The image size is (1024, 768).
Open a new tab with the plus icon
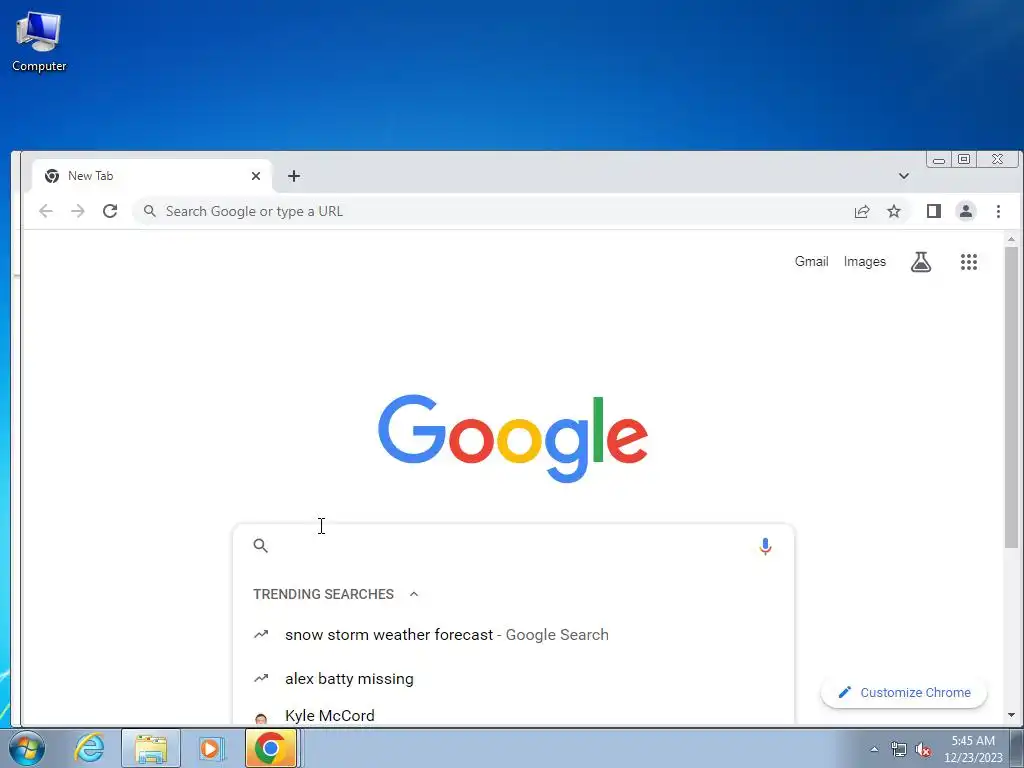pos(294,176)
